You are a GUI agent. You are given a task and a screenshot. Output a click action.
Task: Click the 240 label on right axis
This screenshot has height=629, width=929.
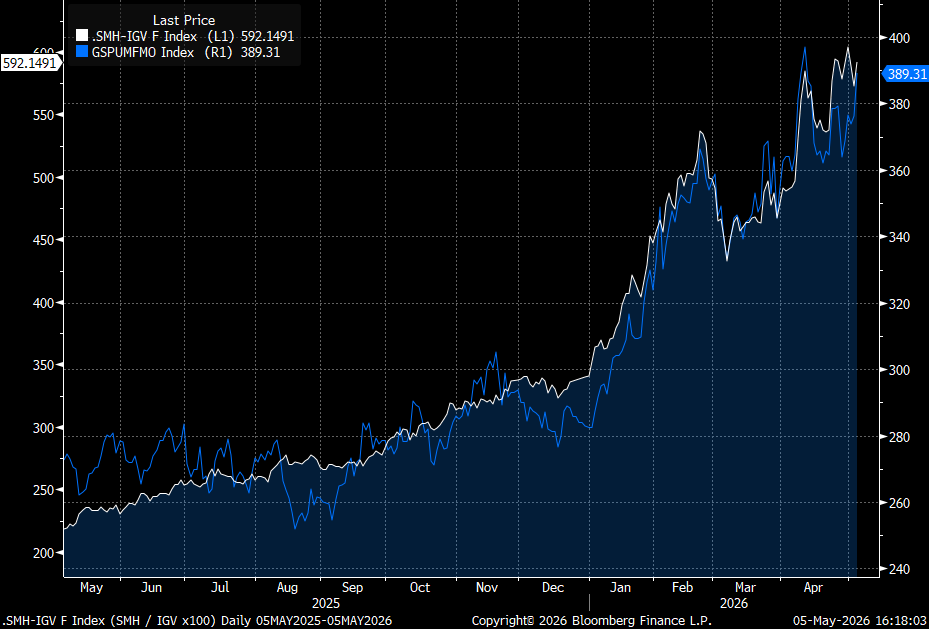pyautogui.click(x=898, y=569)
